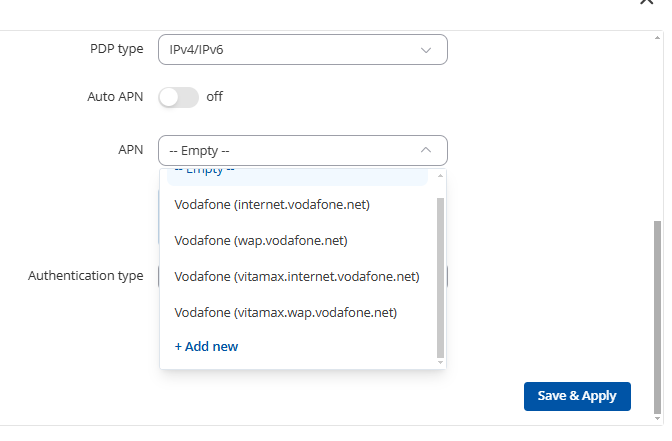Click + Add new APN entry
This screenshot has height=441, width=672.
[x=206, y=346]
